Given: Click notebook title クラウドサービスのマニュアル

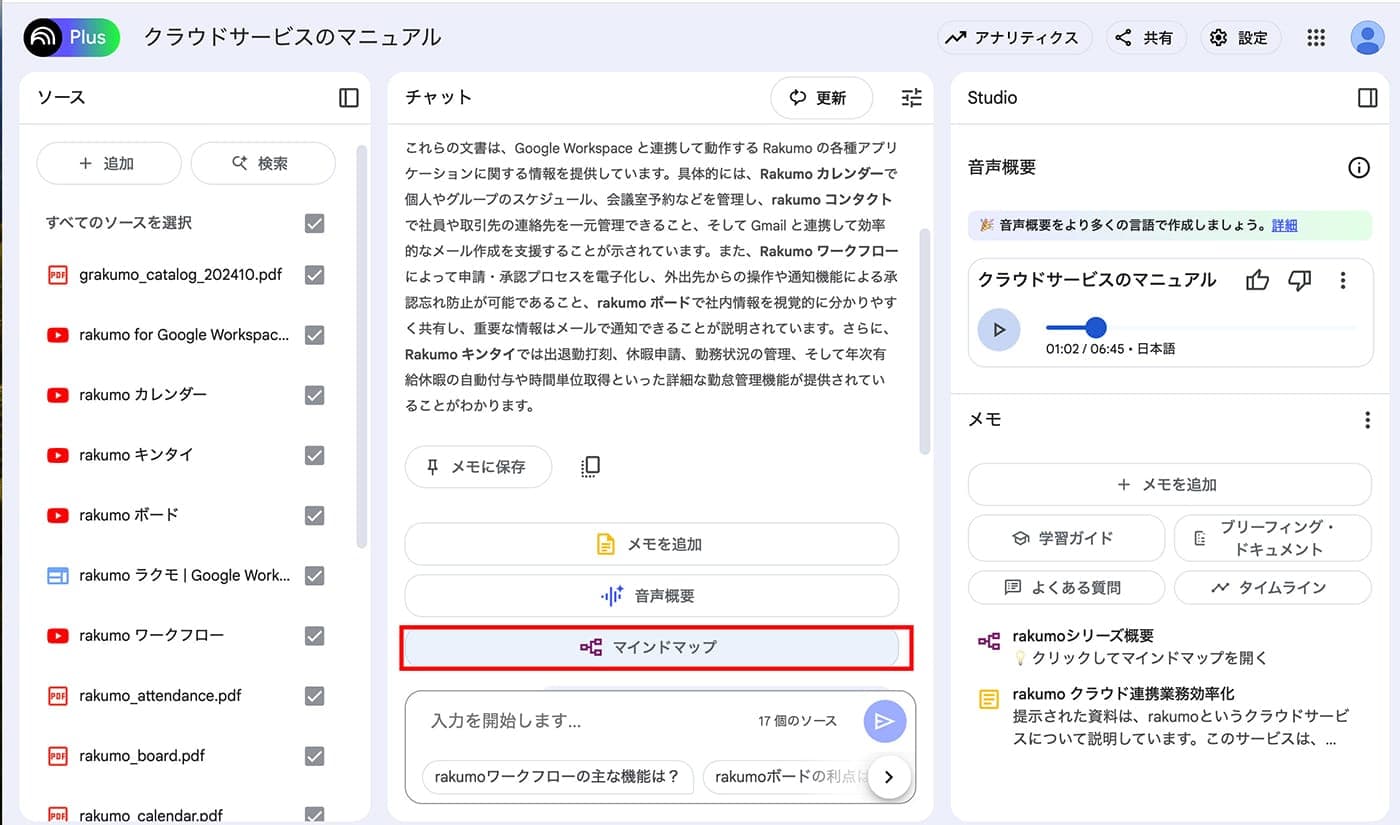Looking at the screenshot, I should (x=292, y=38).
